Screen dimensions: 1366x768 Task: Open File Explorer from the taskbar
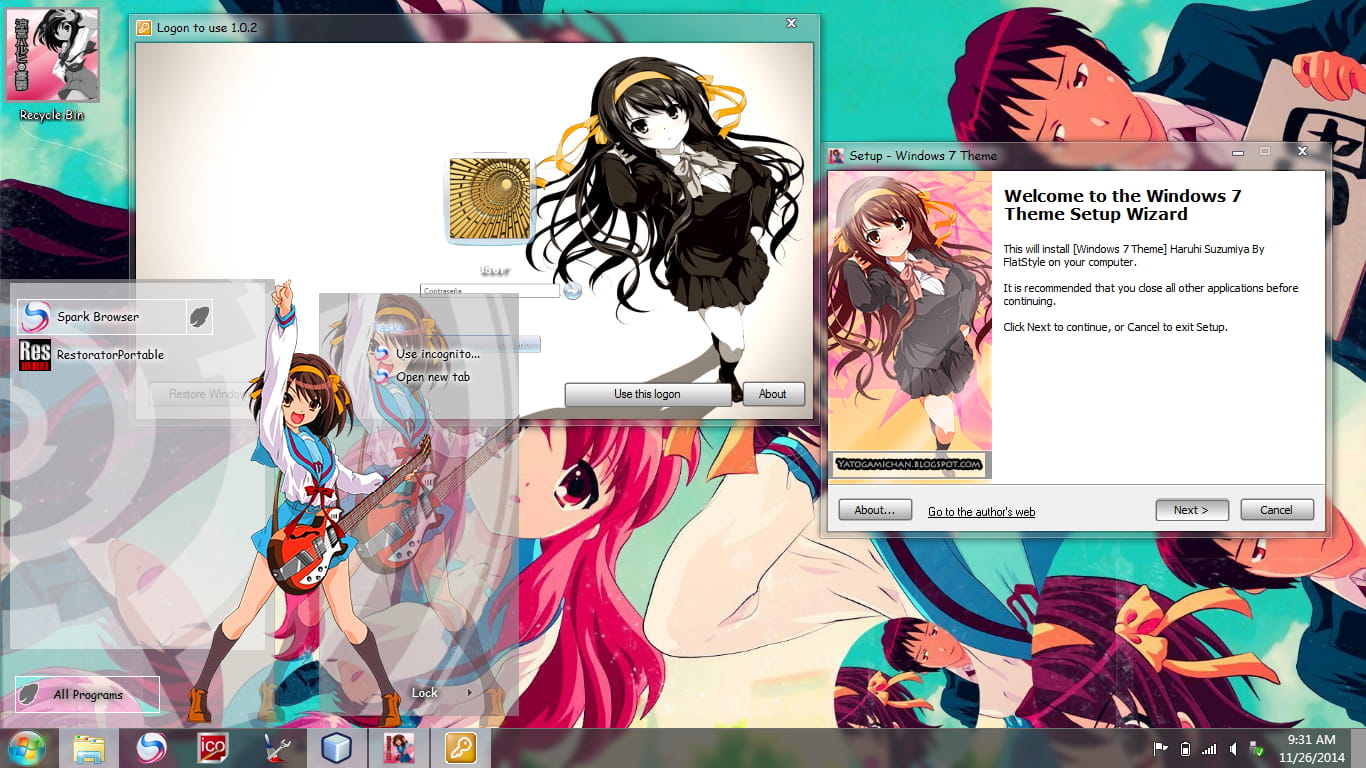pos(89,748)
